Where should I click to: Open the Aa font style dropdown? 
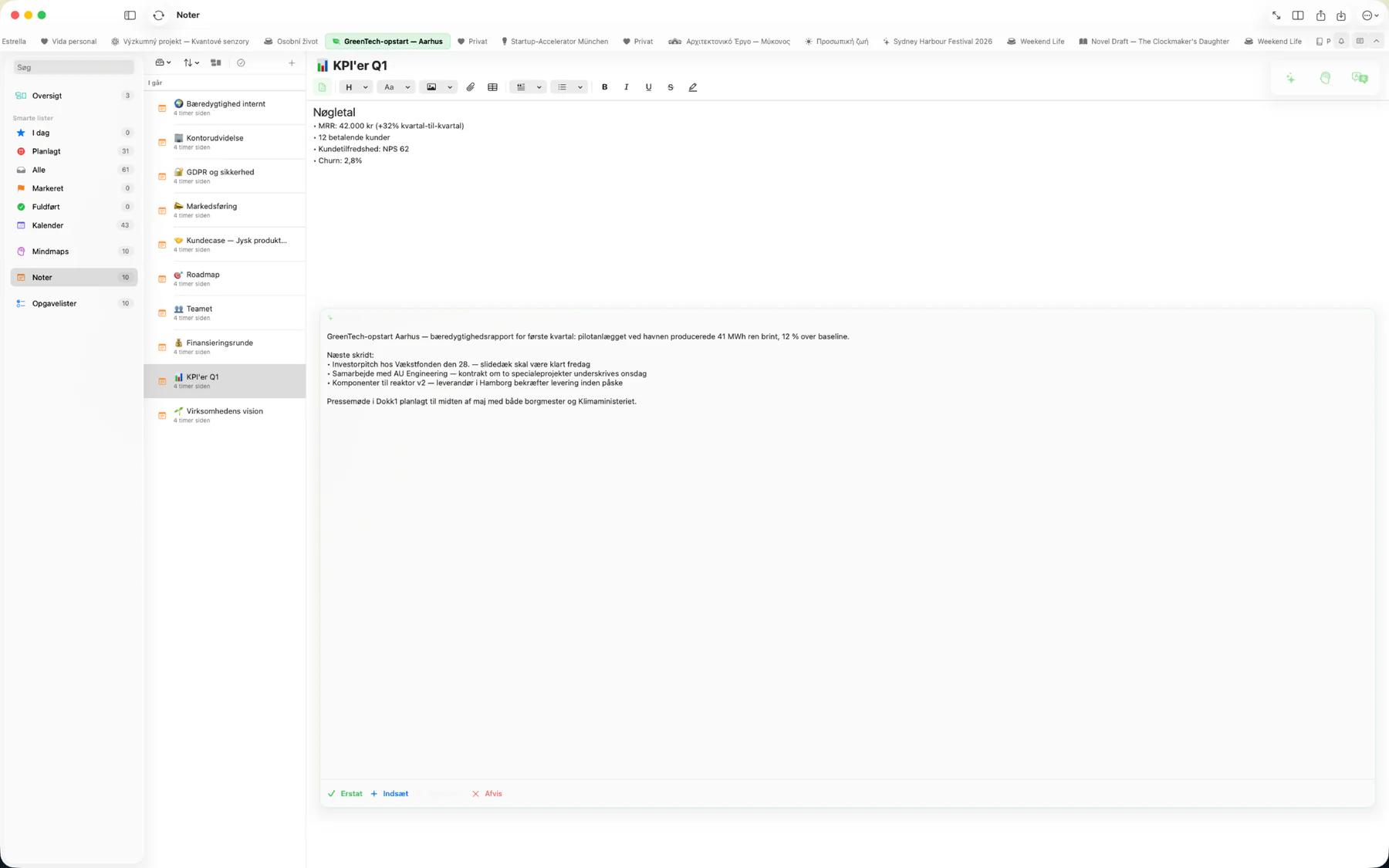(x=397, y=87)
